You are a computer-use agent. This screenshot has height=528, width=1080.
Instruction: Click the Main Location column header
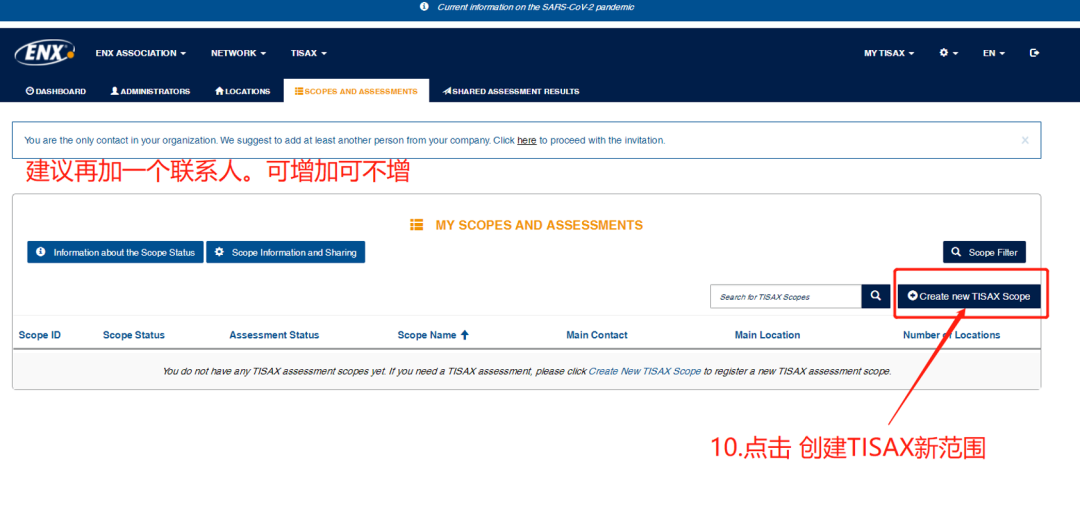tap(767, 335)
